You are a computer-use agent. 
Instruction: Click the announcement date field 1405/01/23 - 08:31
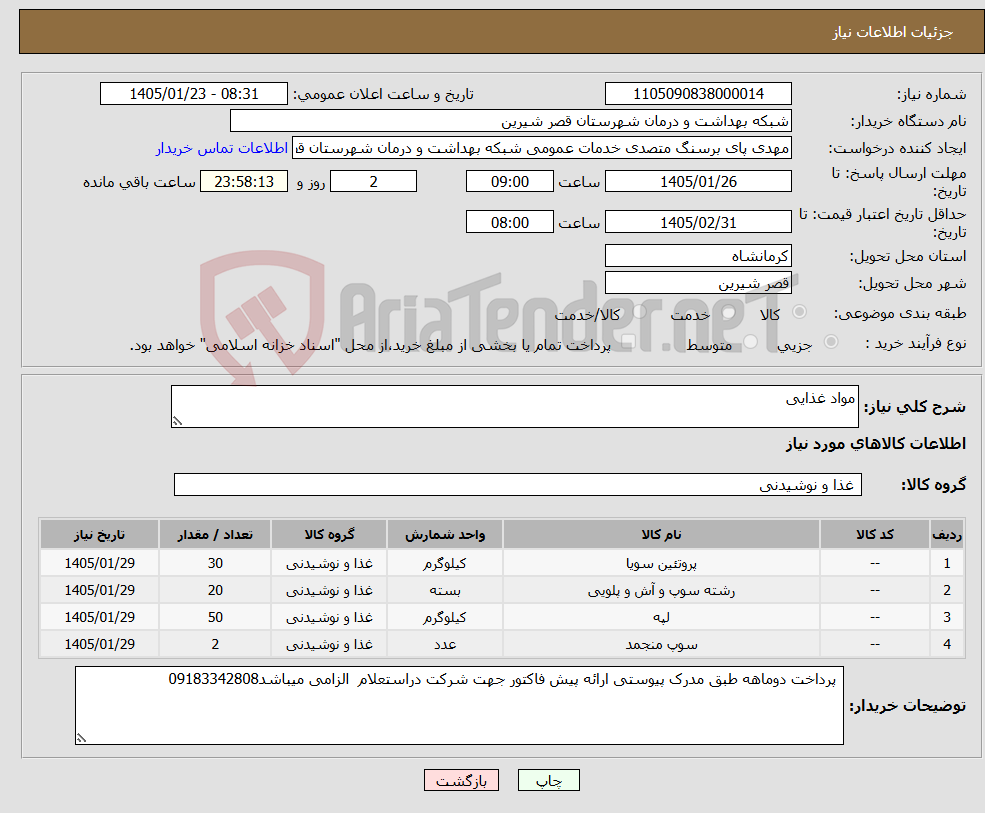tap(193, 94)
